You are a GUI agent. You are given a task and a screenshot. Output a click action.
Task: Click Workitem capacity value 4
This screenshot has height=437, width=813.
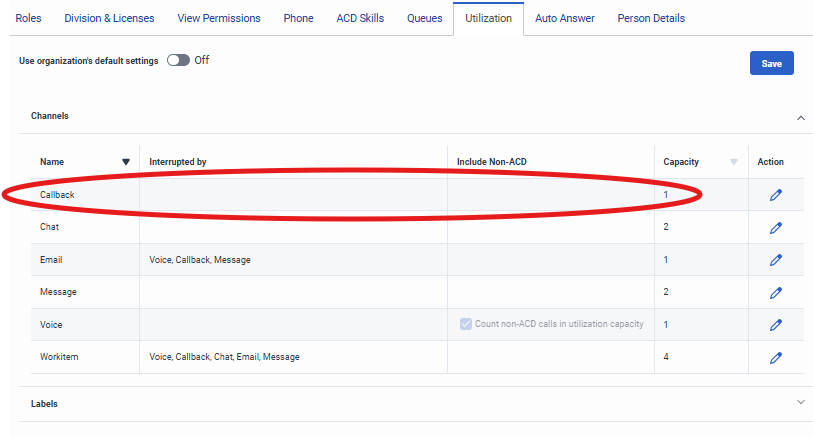[666, 357]
